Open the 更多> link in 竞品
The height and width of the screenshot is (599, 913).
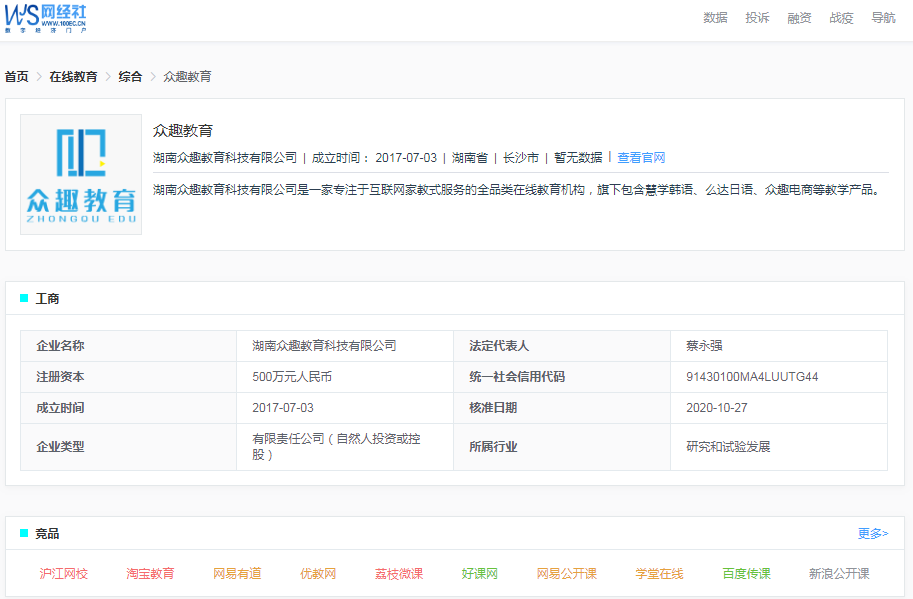[x=873, y=533]
